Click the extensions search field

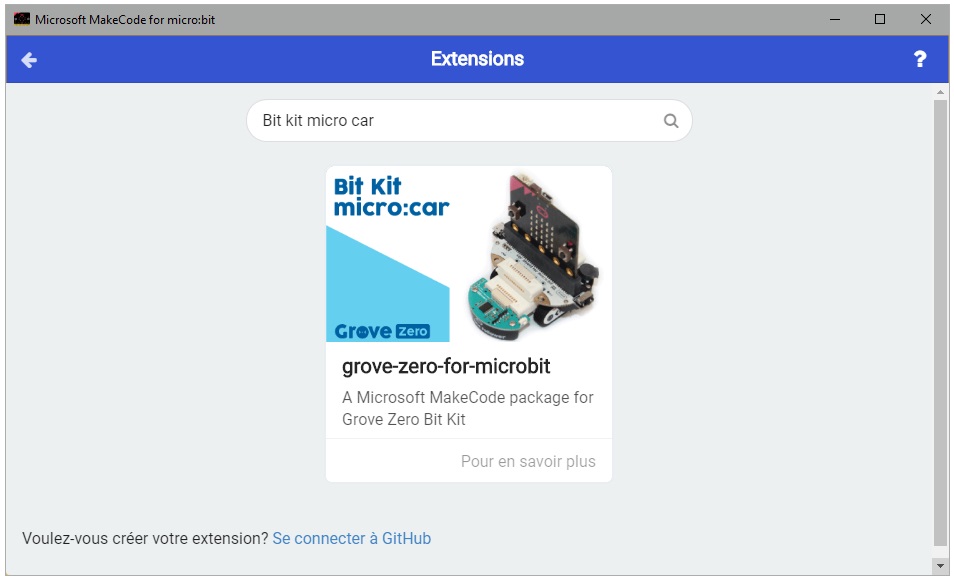pyautogui.click(x=469, y=120)
